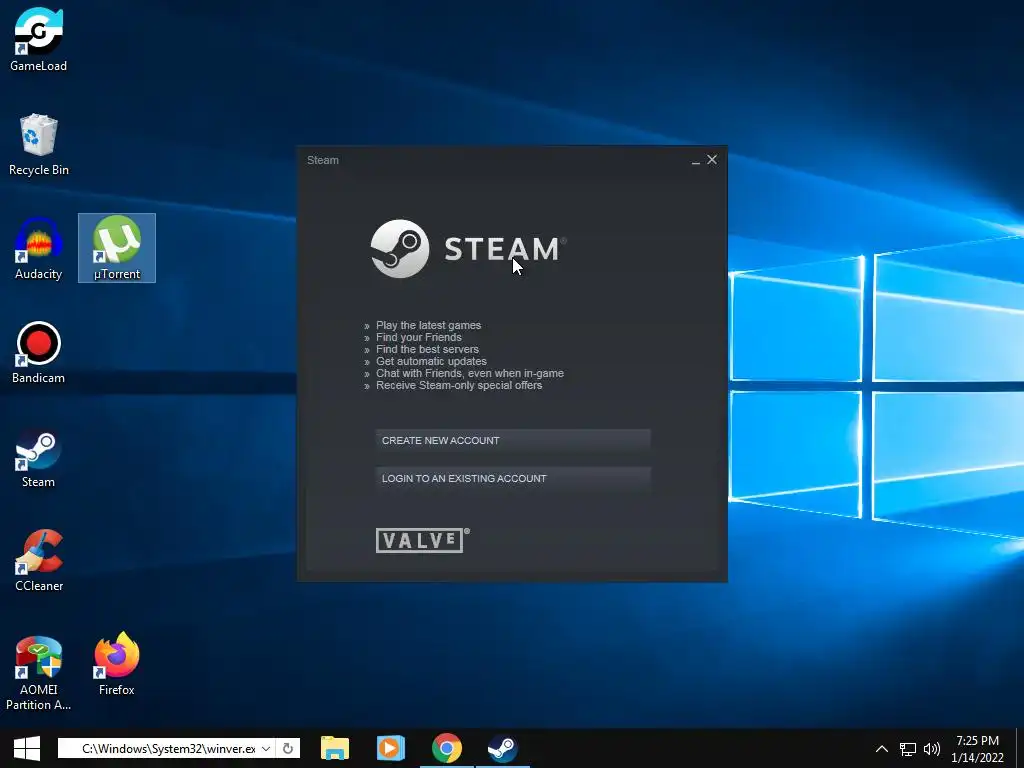
Task: Open the Windows Start menu
Action: [x=27, y=748]
